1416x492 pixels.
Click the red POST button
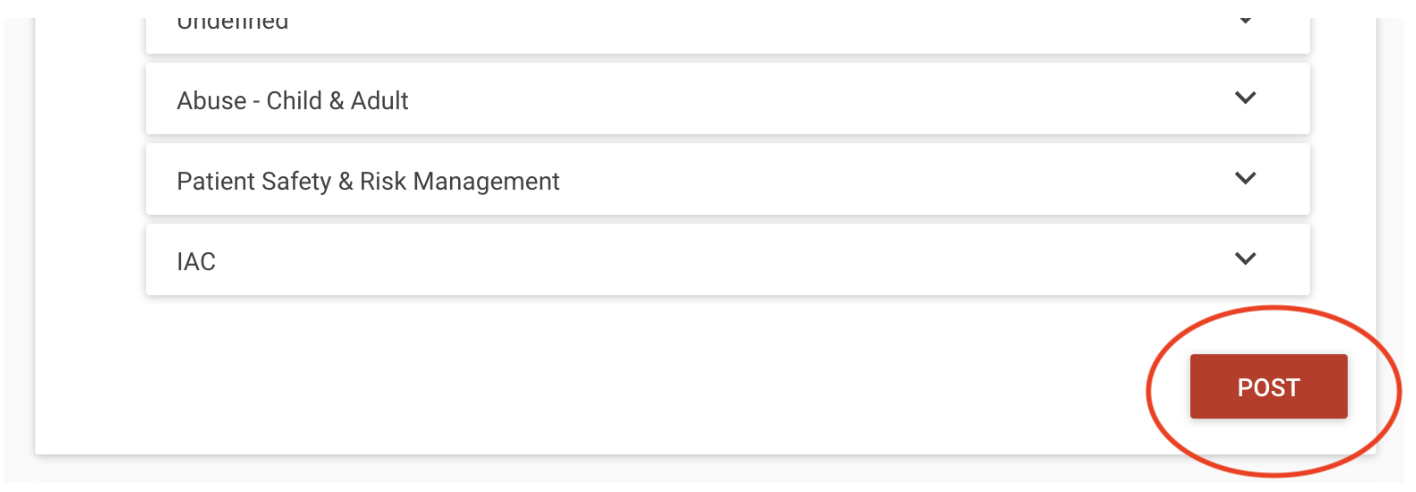click(1268, 387)
